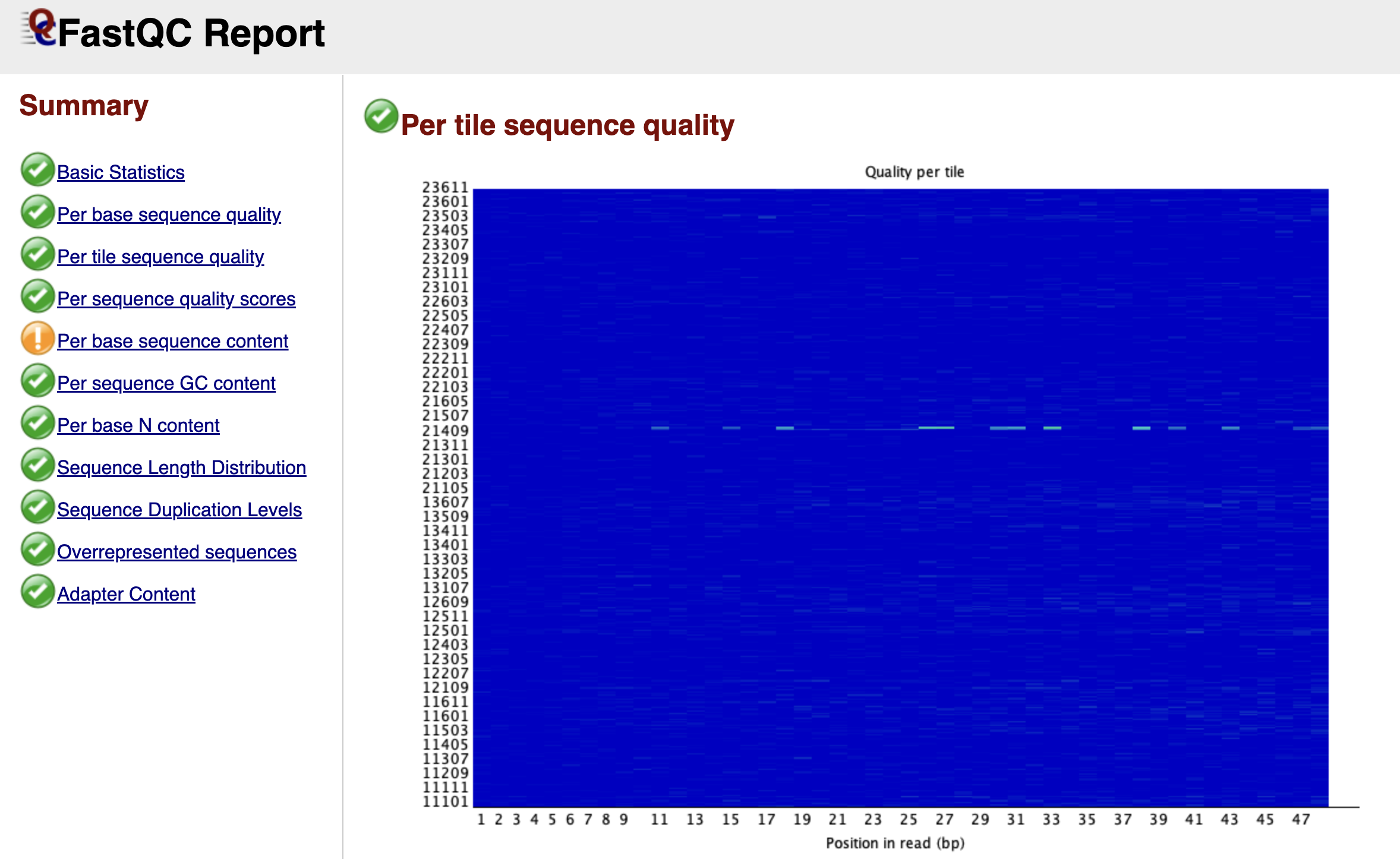Navigate to Overrepresented sequences
The width and height of the screenshot is (1400, 859).
[x=177, y=551]
